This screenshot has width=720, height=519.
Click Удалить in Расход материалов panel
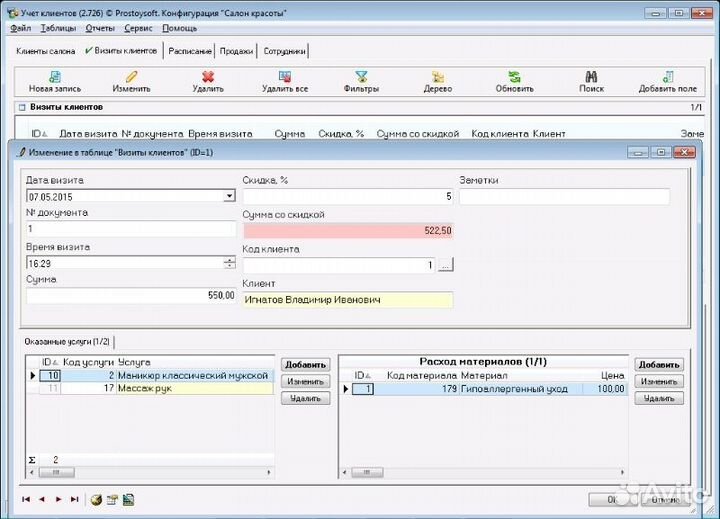pos(659,398)
